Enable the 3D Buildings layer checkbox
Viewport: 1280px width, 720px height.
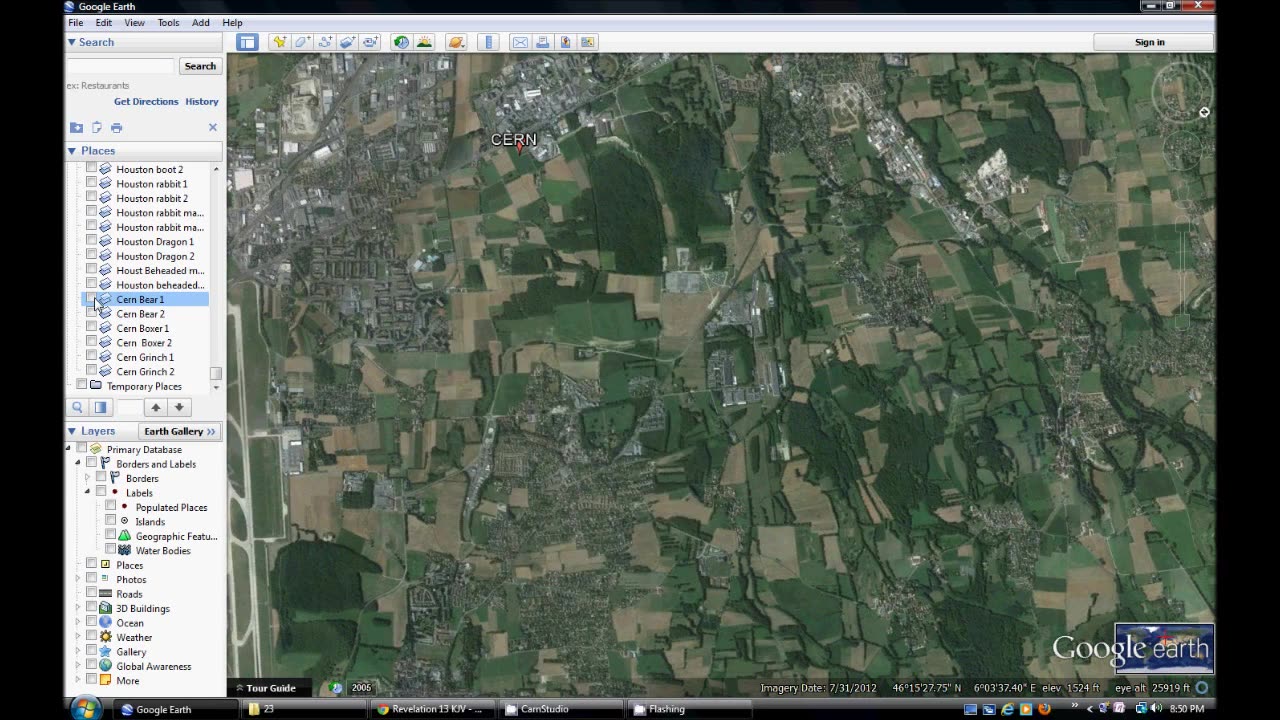(x=91, y=608)
